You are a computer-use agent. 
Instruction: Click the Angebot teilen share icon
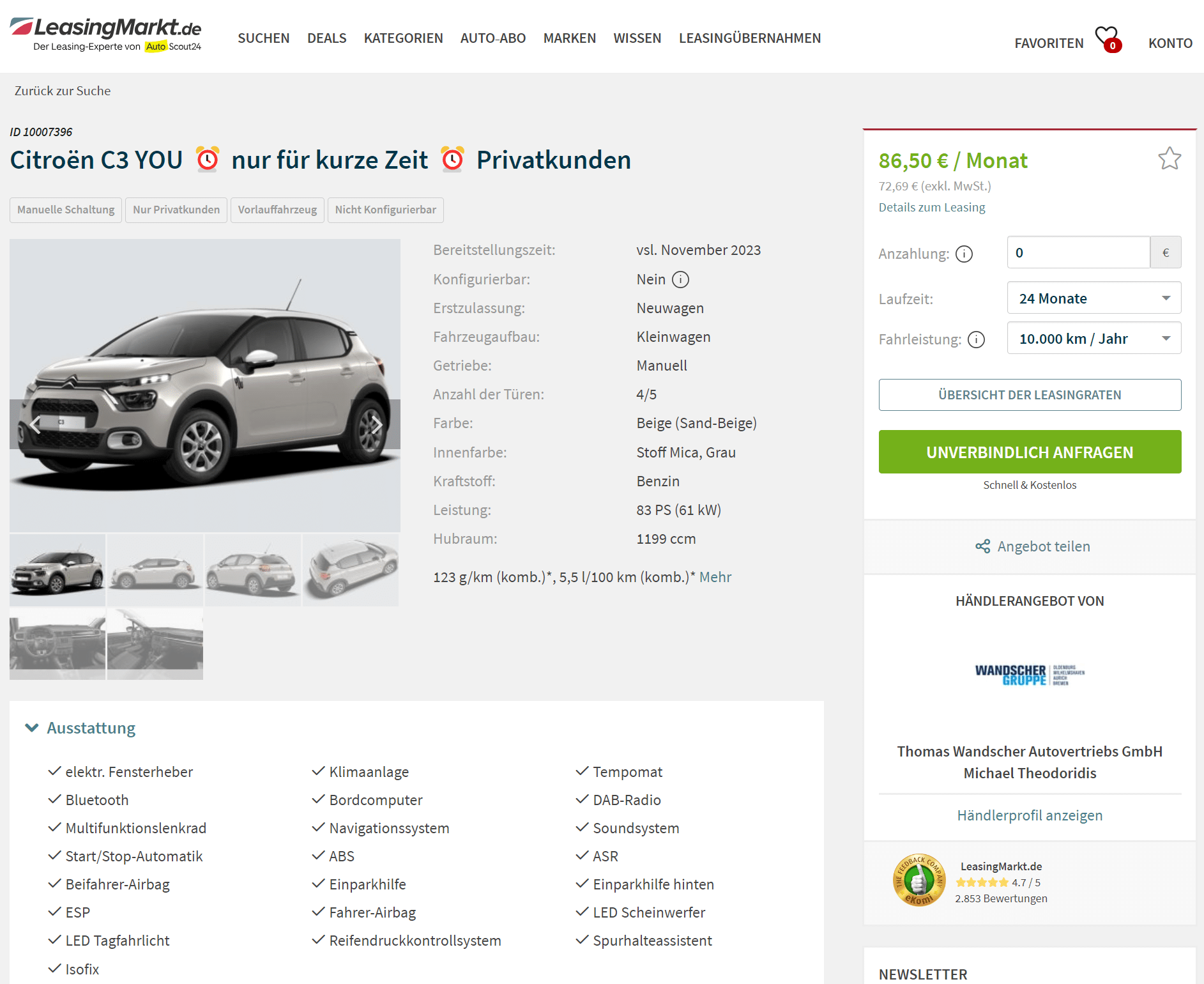click(982, 546)
